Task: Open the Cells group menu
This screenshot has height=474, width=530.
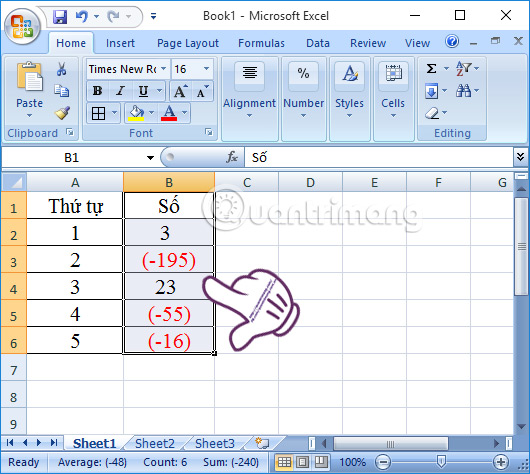Action: (x=393, y=99)
